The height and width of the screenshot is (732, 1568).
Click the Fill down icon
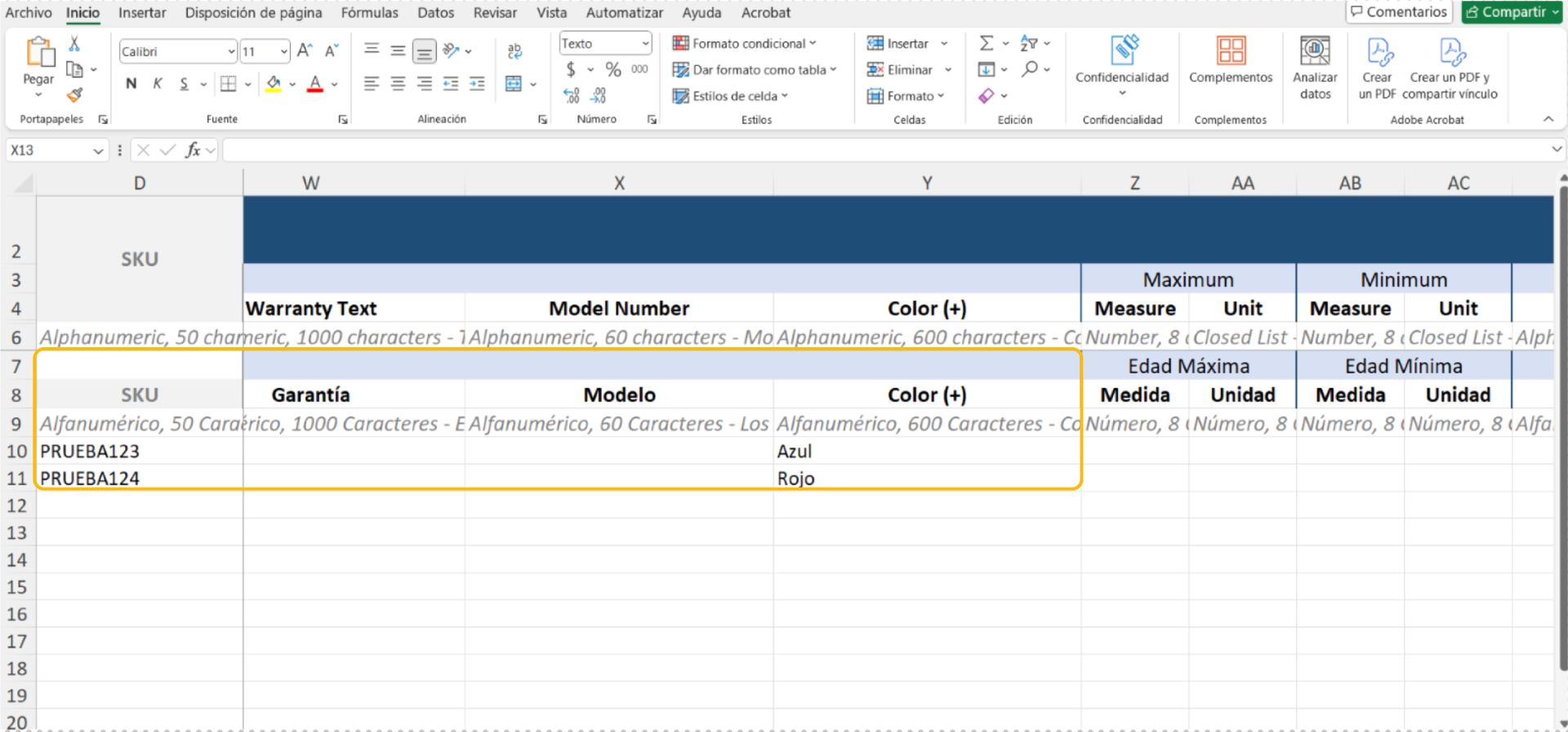pyautogui.click(x=987, y=69)
